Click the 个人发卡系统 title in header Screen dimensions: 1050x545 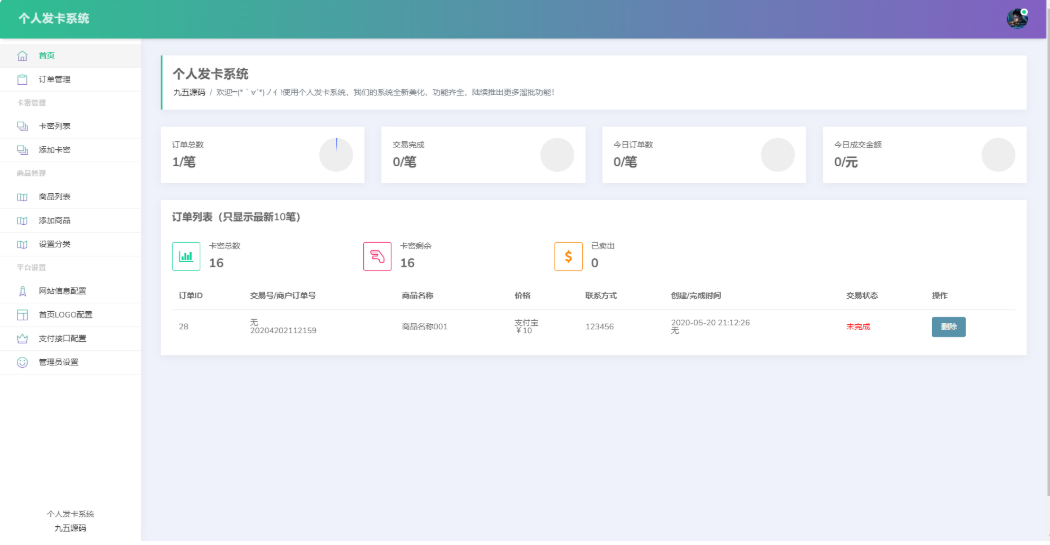53,18
